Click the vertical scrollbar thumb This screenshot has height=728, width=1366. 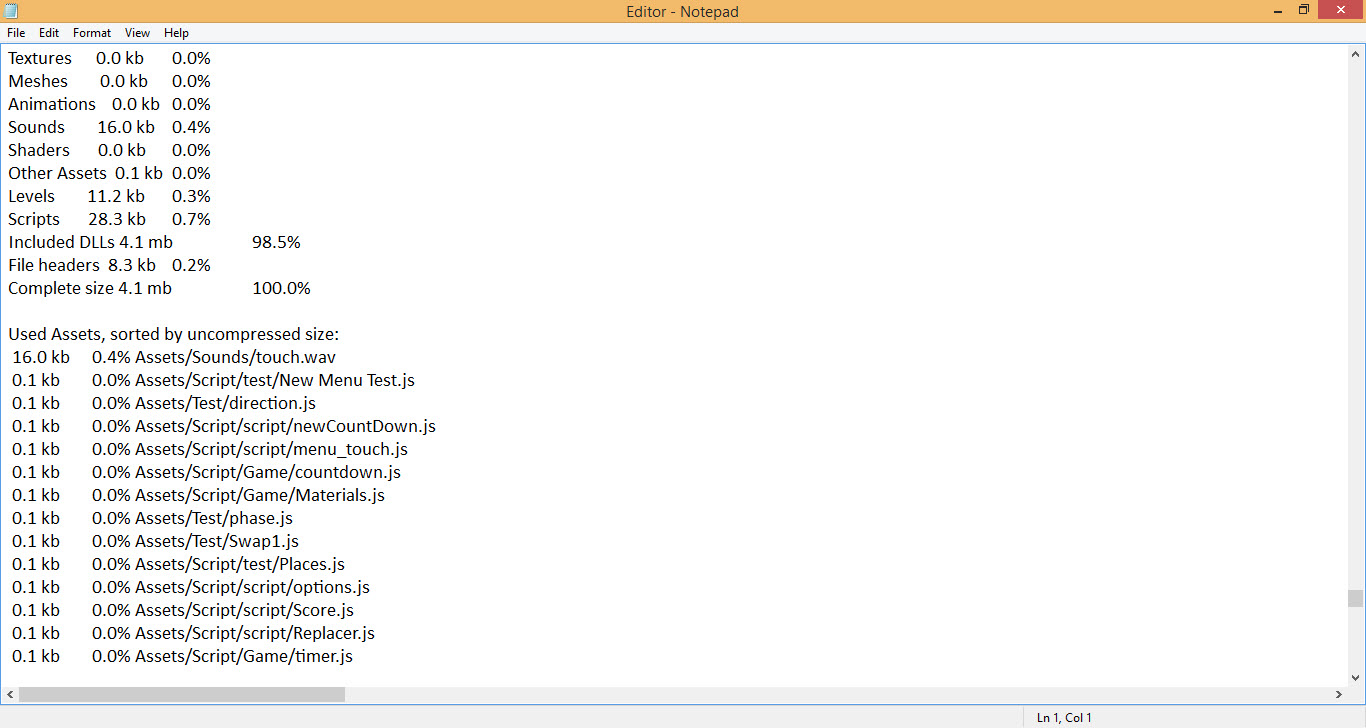(1355, 598)
